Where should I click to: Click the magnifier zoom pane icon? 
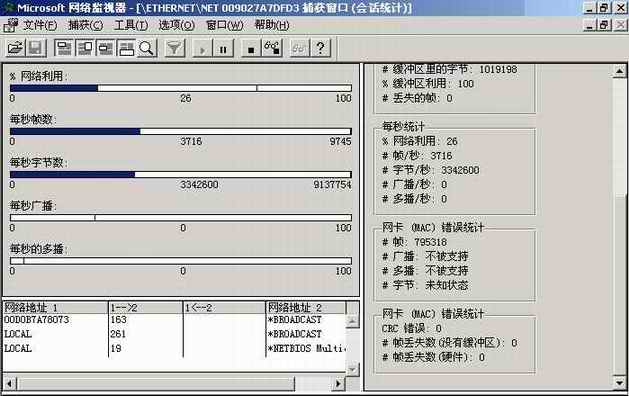(x=146, y=48)
